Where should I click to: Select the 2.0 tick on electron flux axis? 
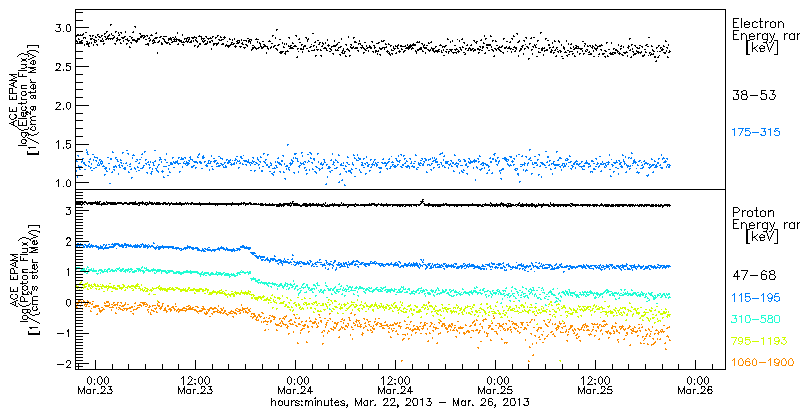(x=63, y=105)
